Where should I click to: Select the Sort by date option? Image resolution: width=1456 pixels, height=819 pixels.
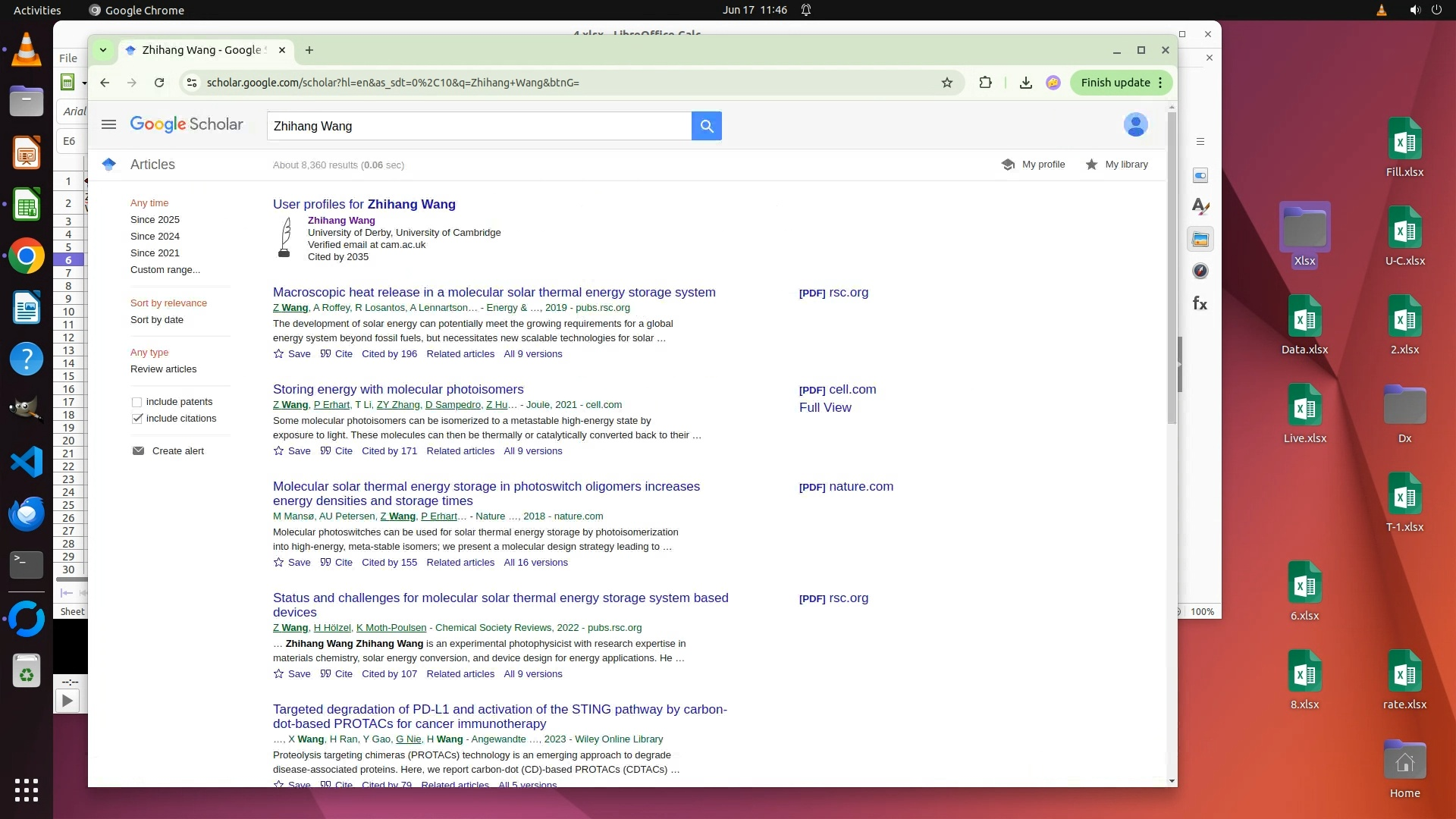[x=157, y=320]
